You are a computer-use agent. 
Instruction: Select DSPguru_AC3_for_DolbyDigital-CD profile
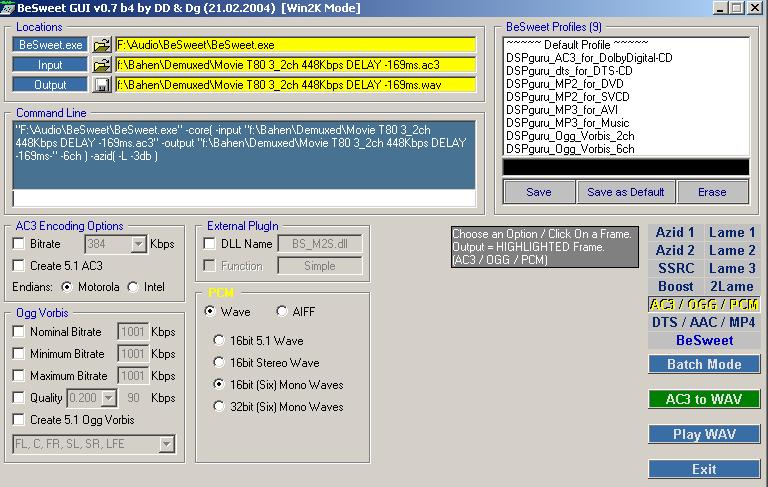pyautogui.click(x=589, y=58)
